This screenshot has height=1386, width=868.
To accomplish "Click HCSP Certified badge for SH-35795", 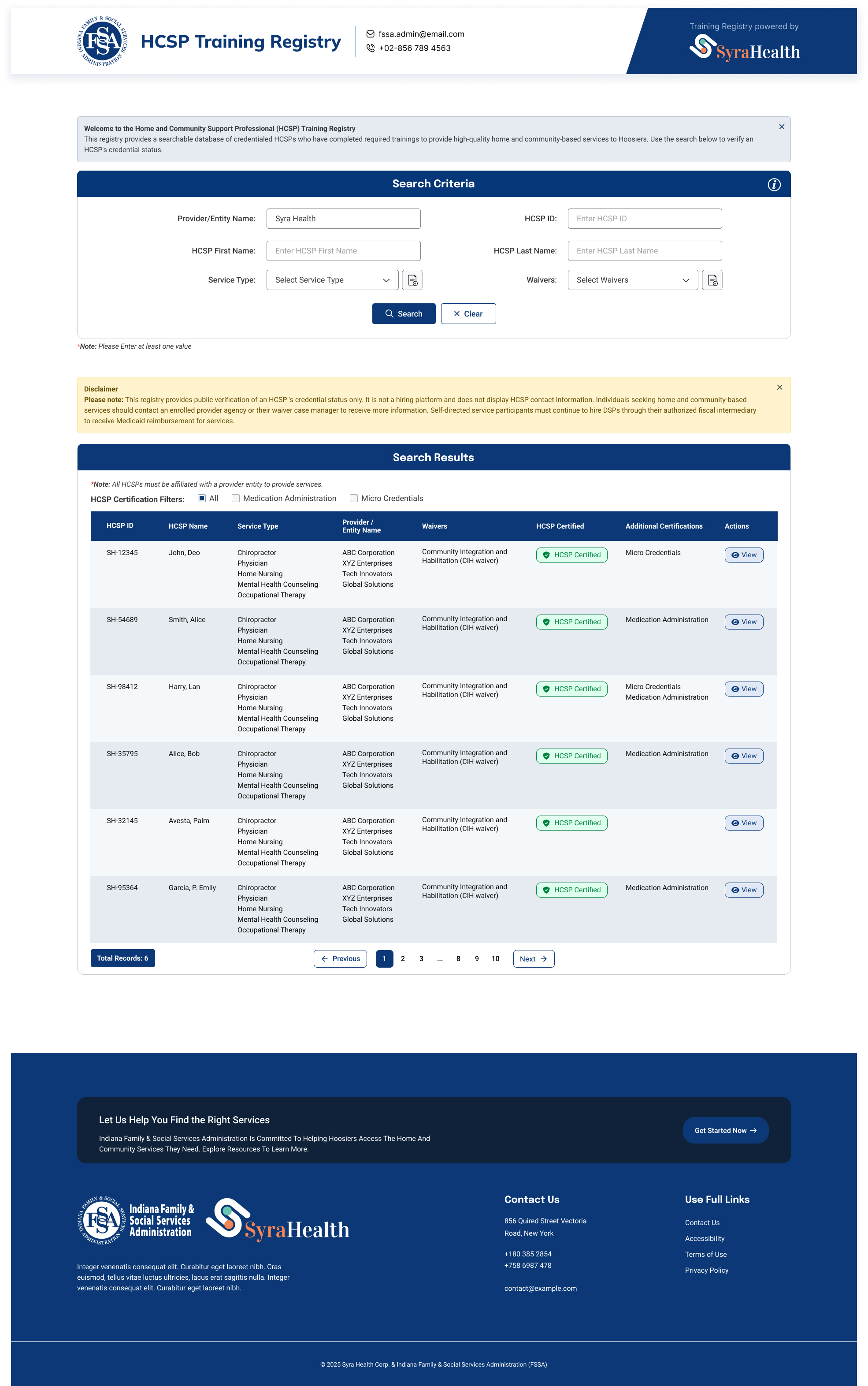I will click(x=571, y=756).
